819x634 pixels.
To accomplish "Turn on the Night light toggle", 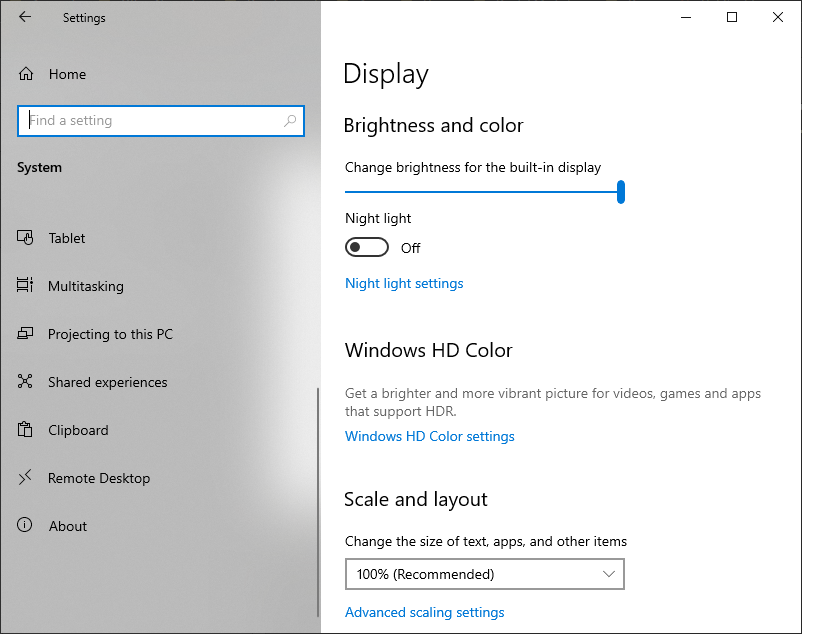I will tap(367, 248).
